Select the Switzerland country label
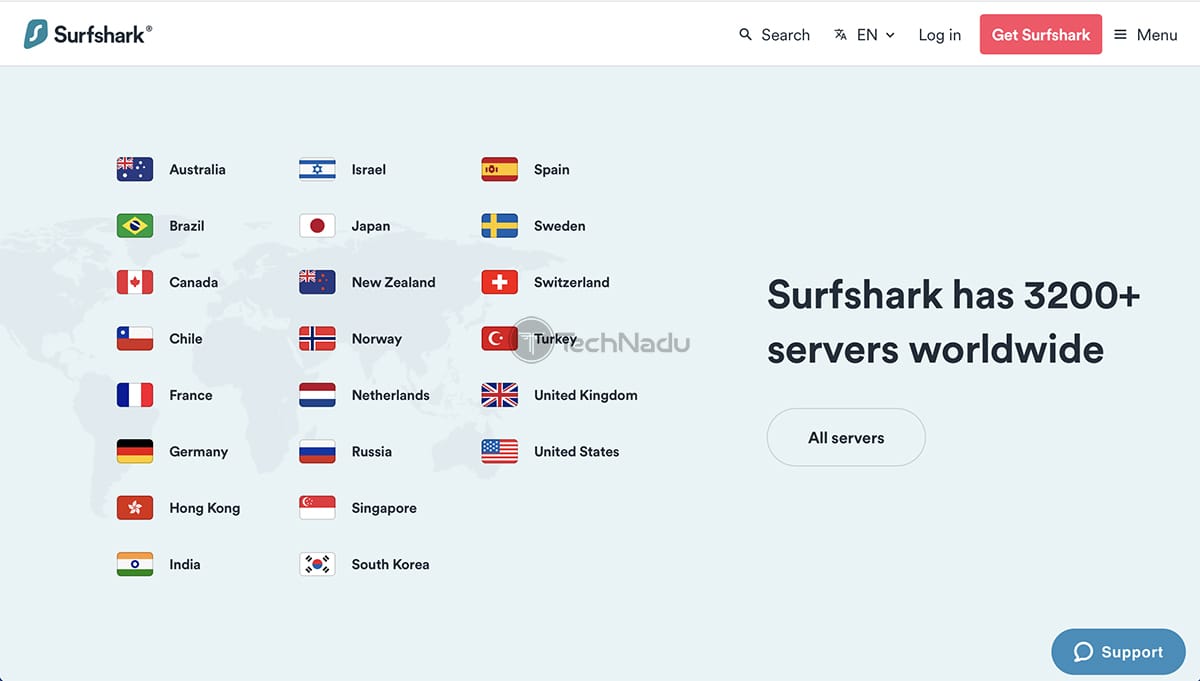Image resolution: width=1200 pixels, height=681 pixels. point(571,282)
